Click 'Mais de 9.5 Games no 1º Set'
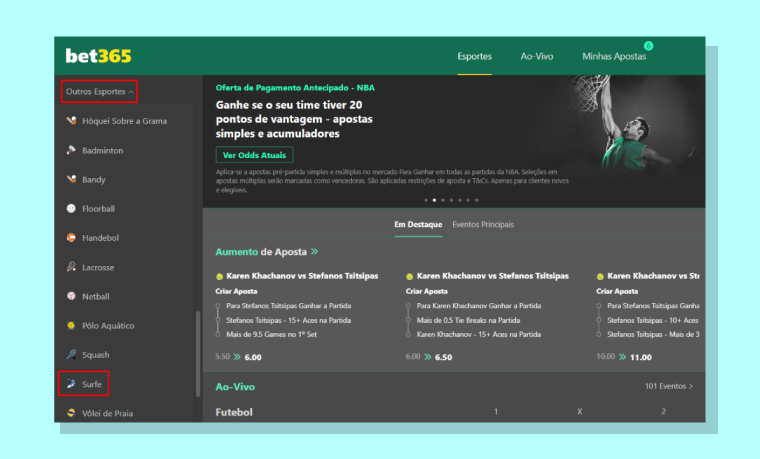This screenshot has height=459, width=760. coord(271,334)
